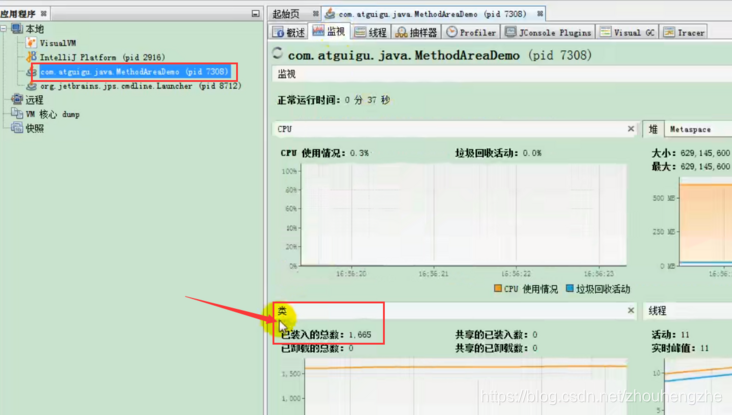Screen dimensions: 732x415
Task: Click the 实时峰值 11 value
Action: pos(704,348)
